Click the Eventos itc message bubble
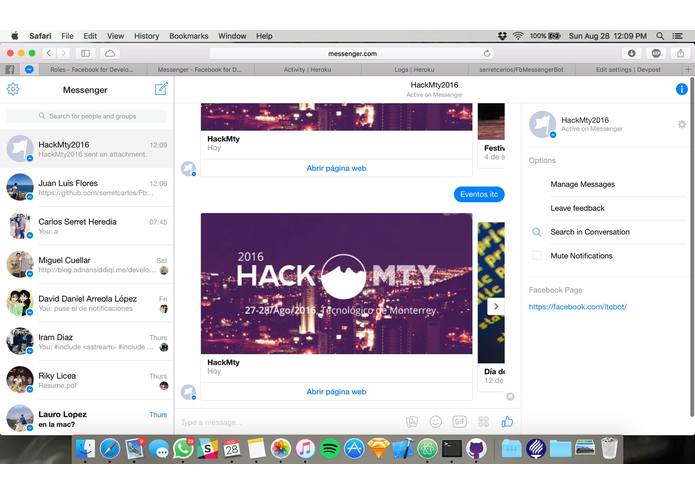Screen dimensions: 695x494 pos(479,194)
